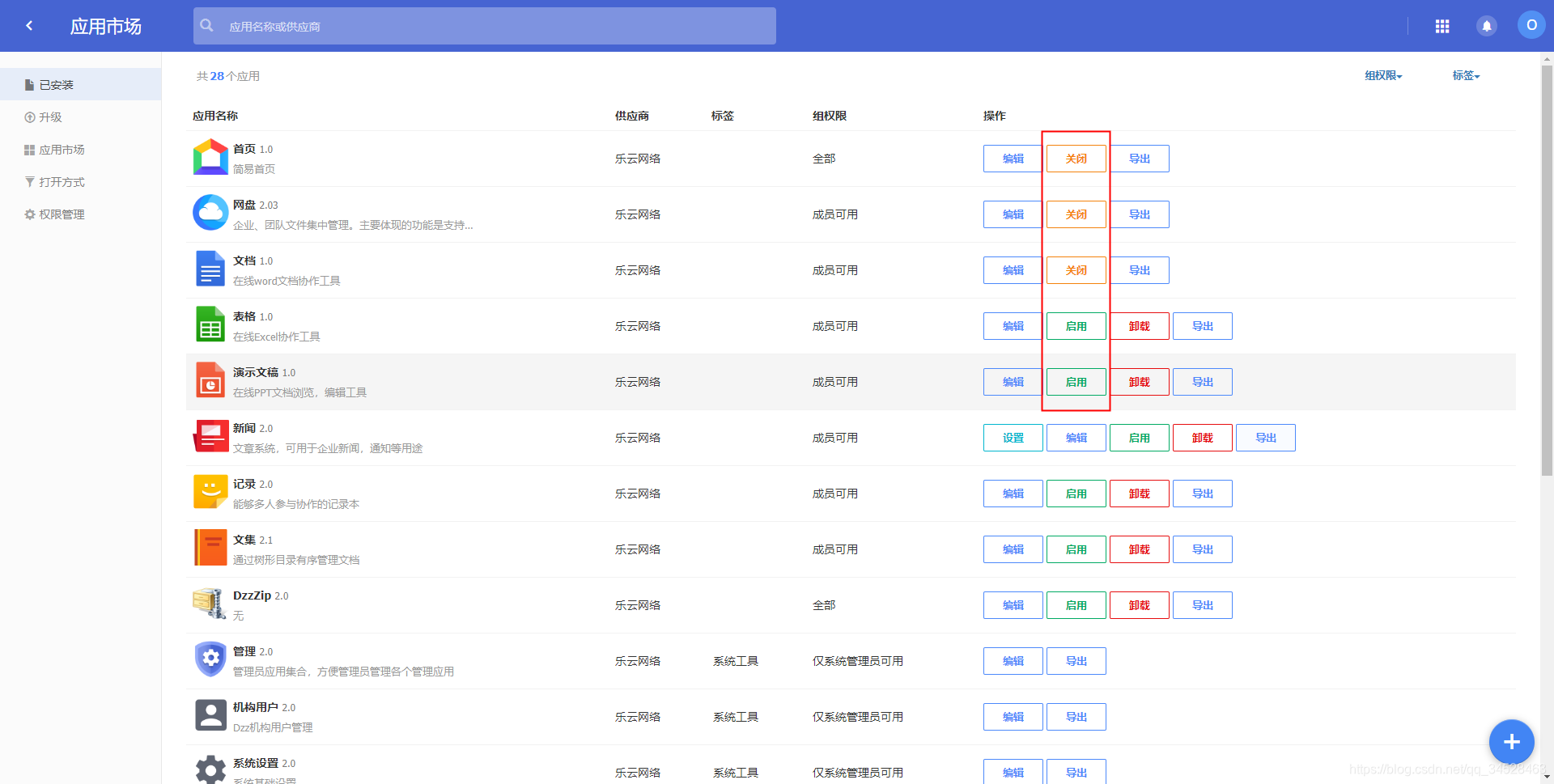
Task: Click 启用 for the 演示文稿 app
Action: 1076,382
